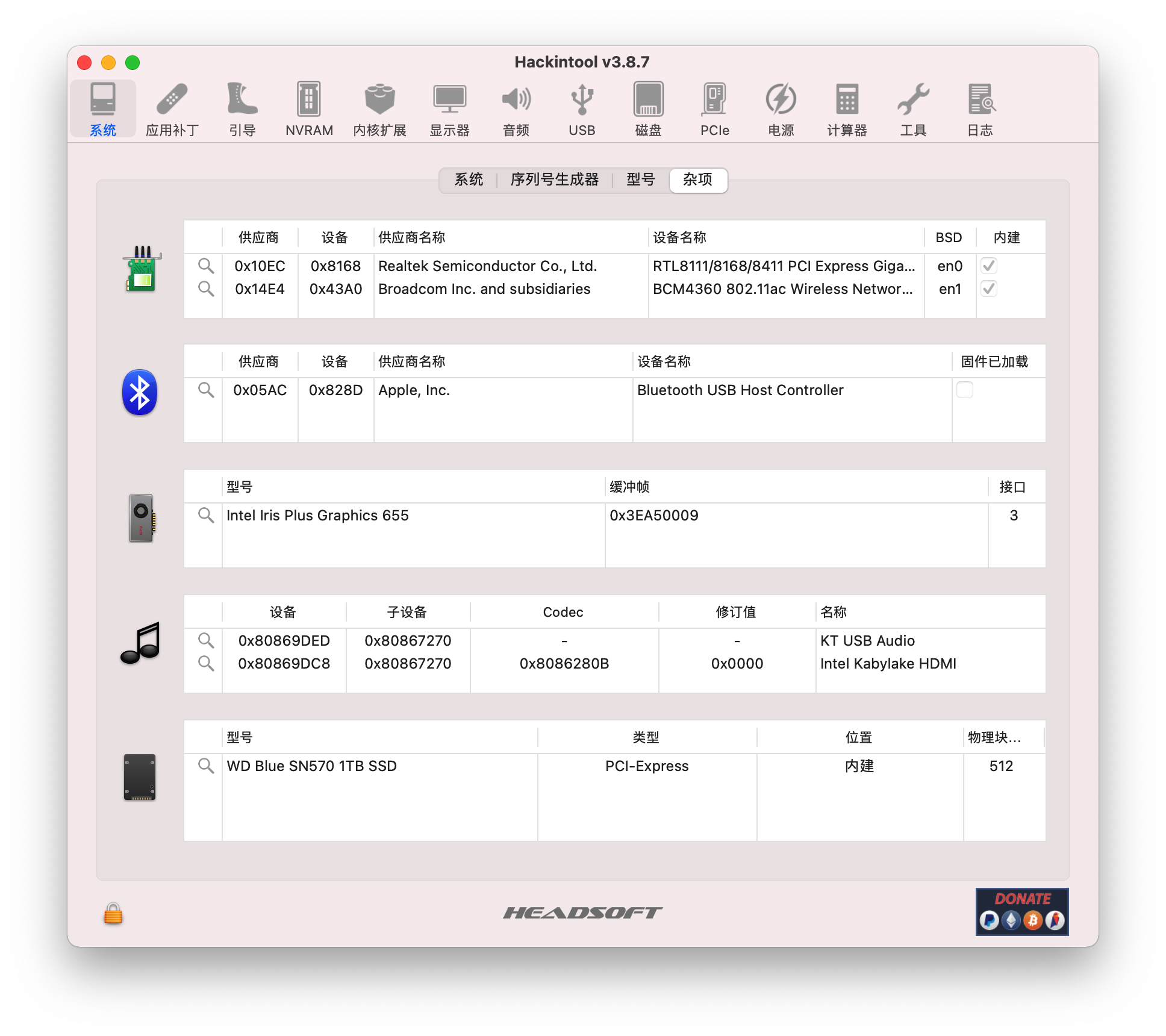The width and height of the screenshot is (1166, 1036).
Task: Open the PCIe toolbar section
Action: (x=714, y=109)
